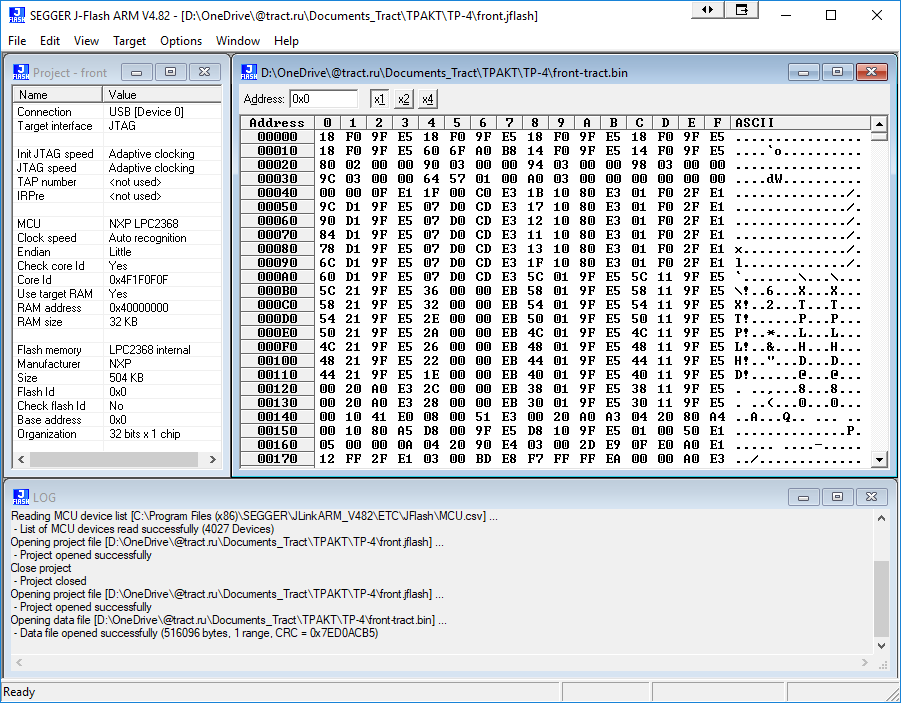
Task: Click the Name column header in project panel
Action: (57, 95)
